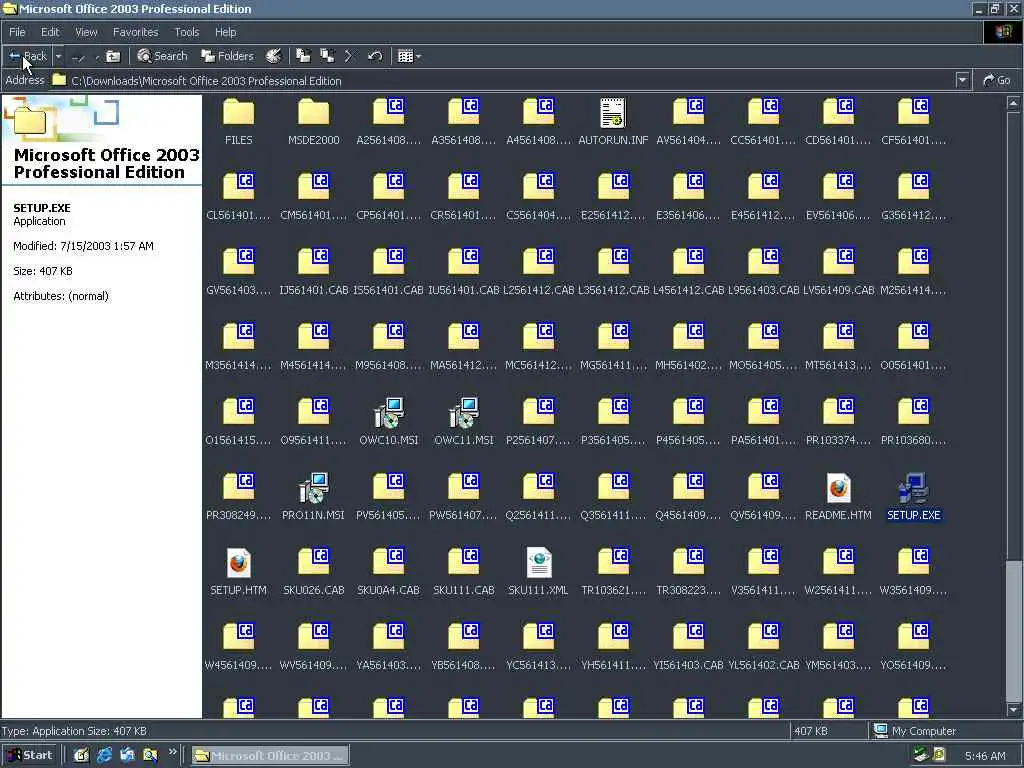Open the Favorites menu

tap(135, 32)
